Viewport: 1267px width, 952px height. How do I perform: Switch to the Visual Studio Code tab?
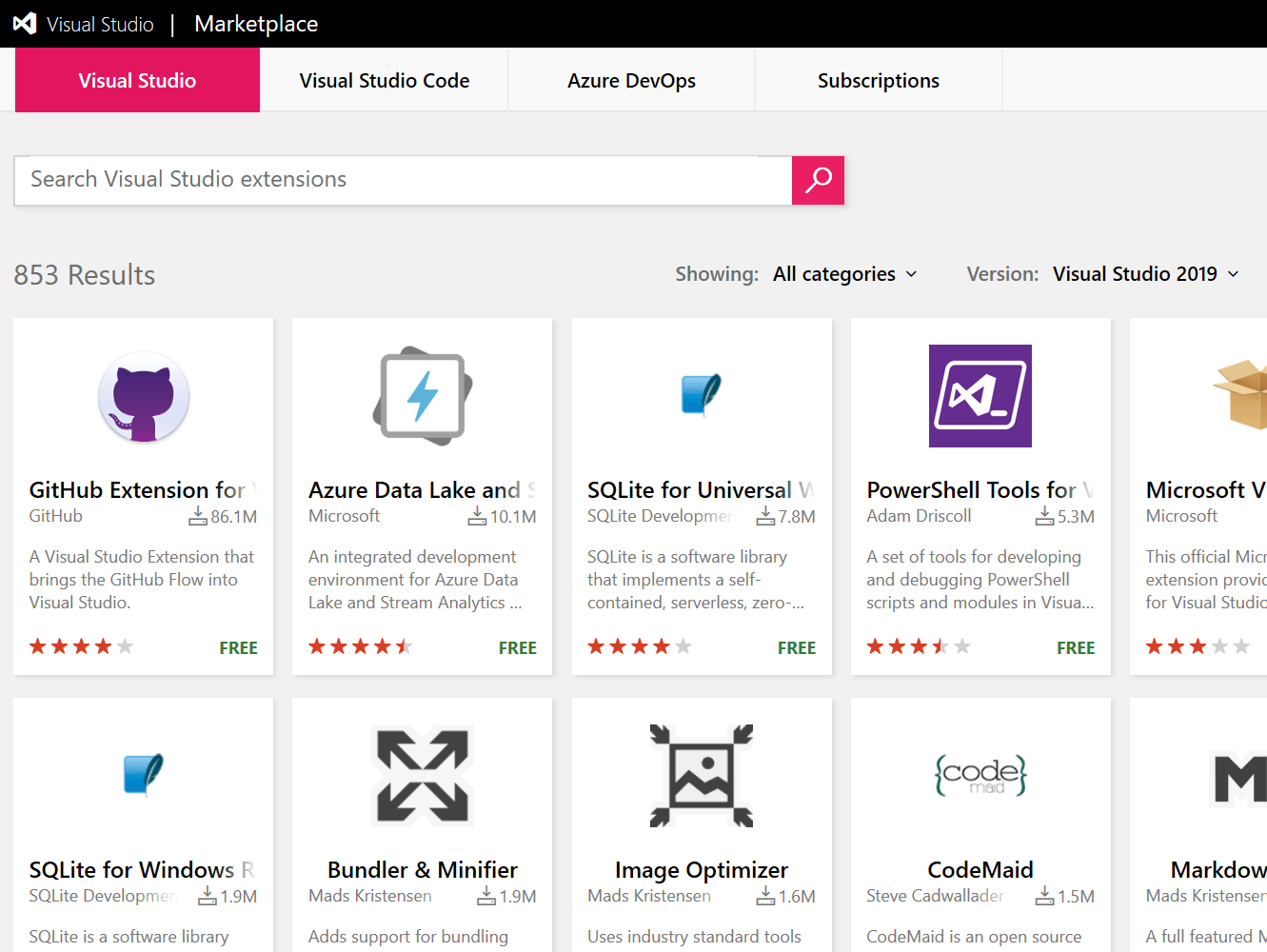385,80
